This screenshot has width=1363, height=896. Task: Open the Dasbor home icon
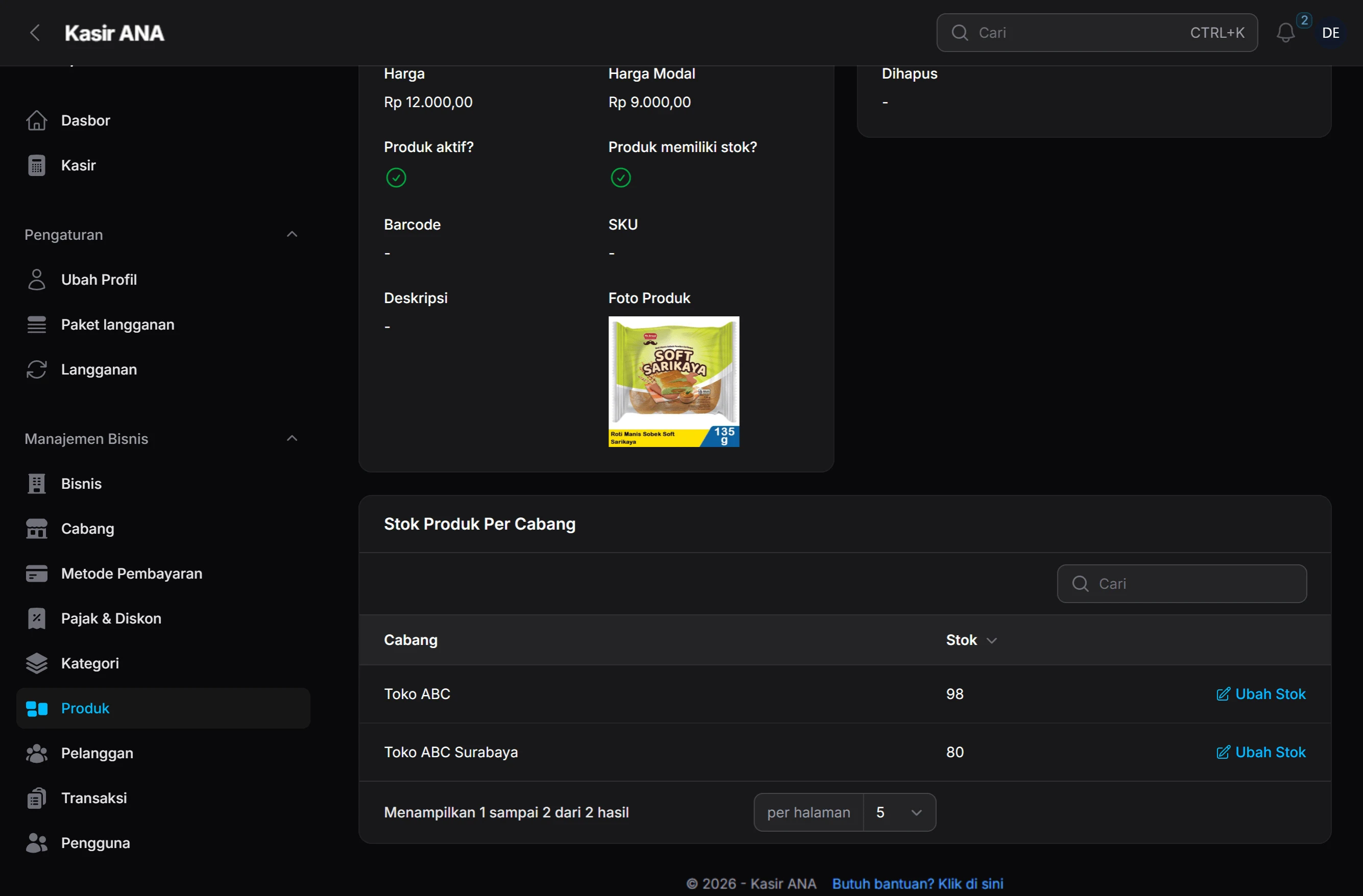point(37,120)
